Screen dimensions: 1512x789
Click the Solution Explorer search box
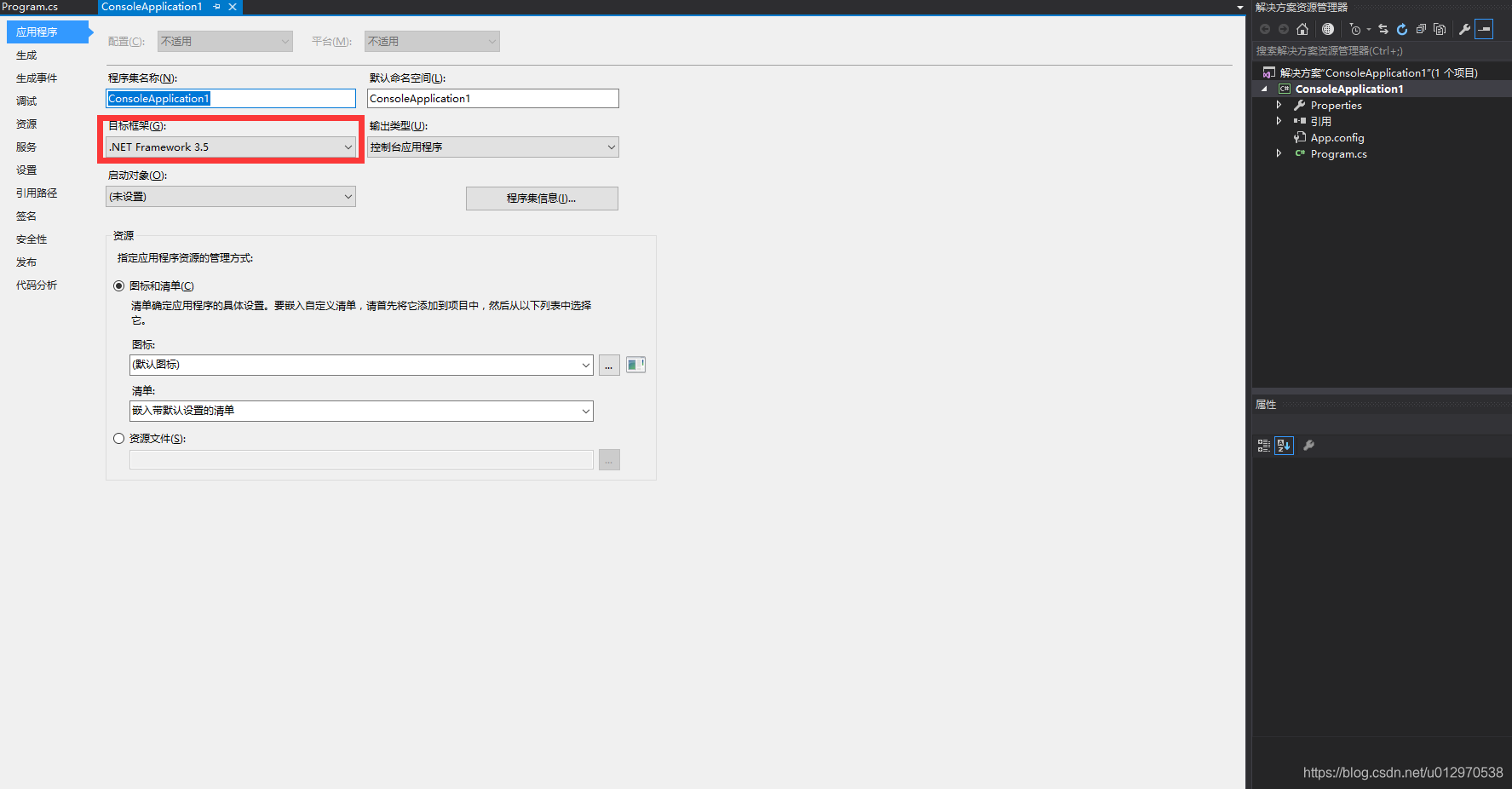1380,51
